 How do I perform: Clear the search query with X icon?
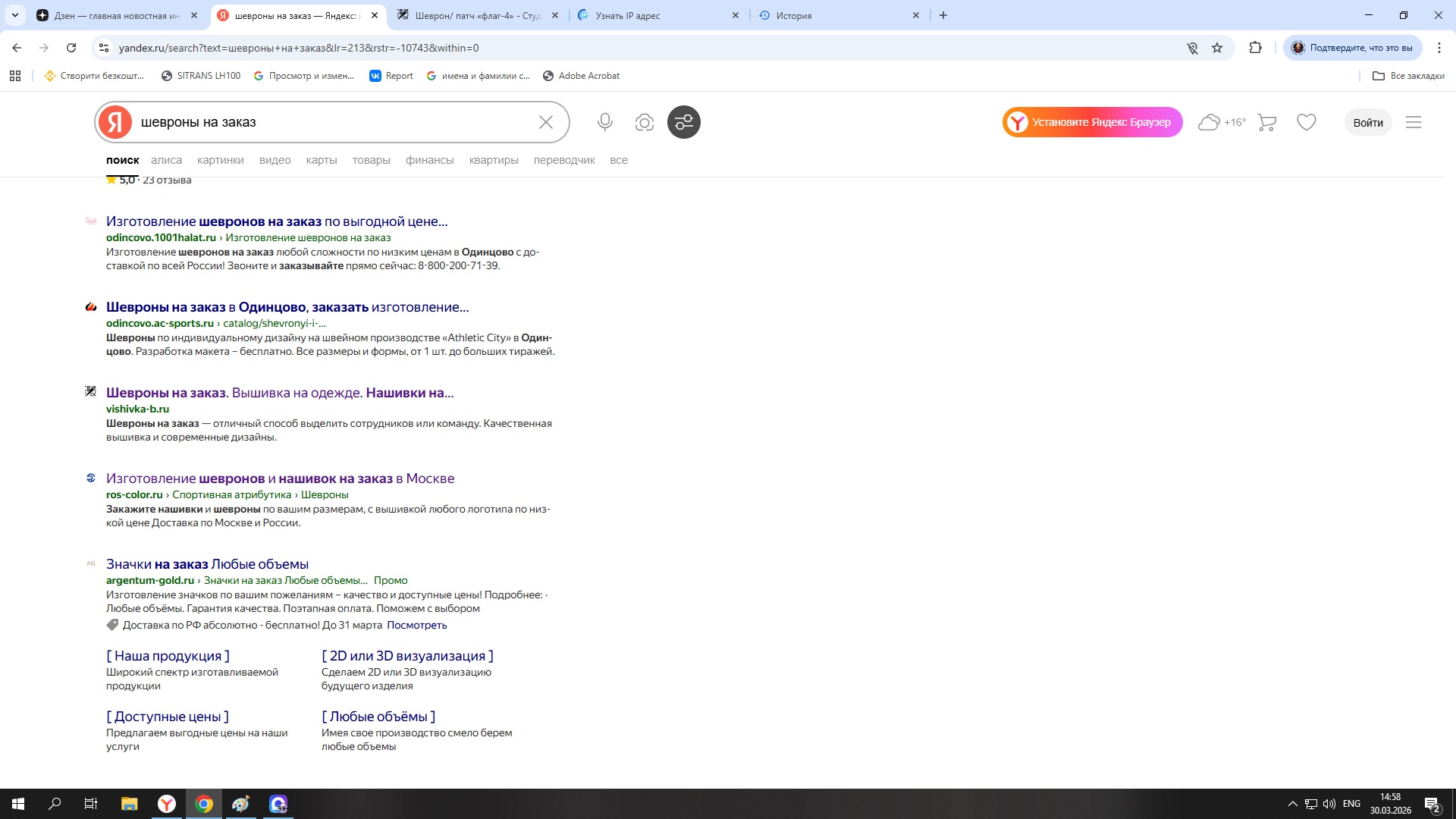(x=545, y=122)
